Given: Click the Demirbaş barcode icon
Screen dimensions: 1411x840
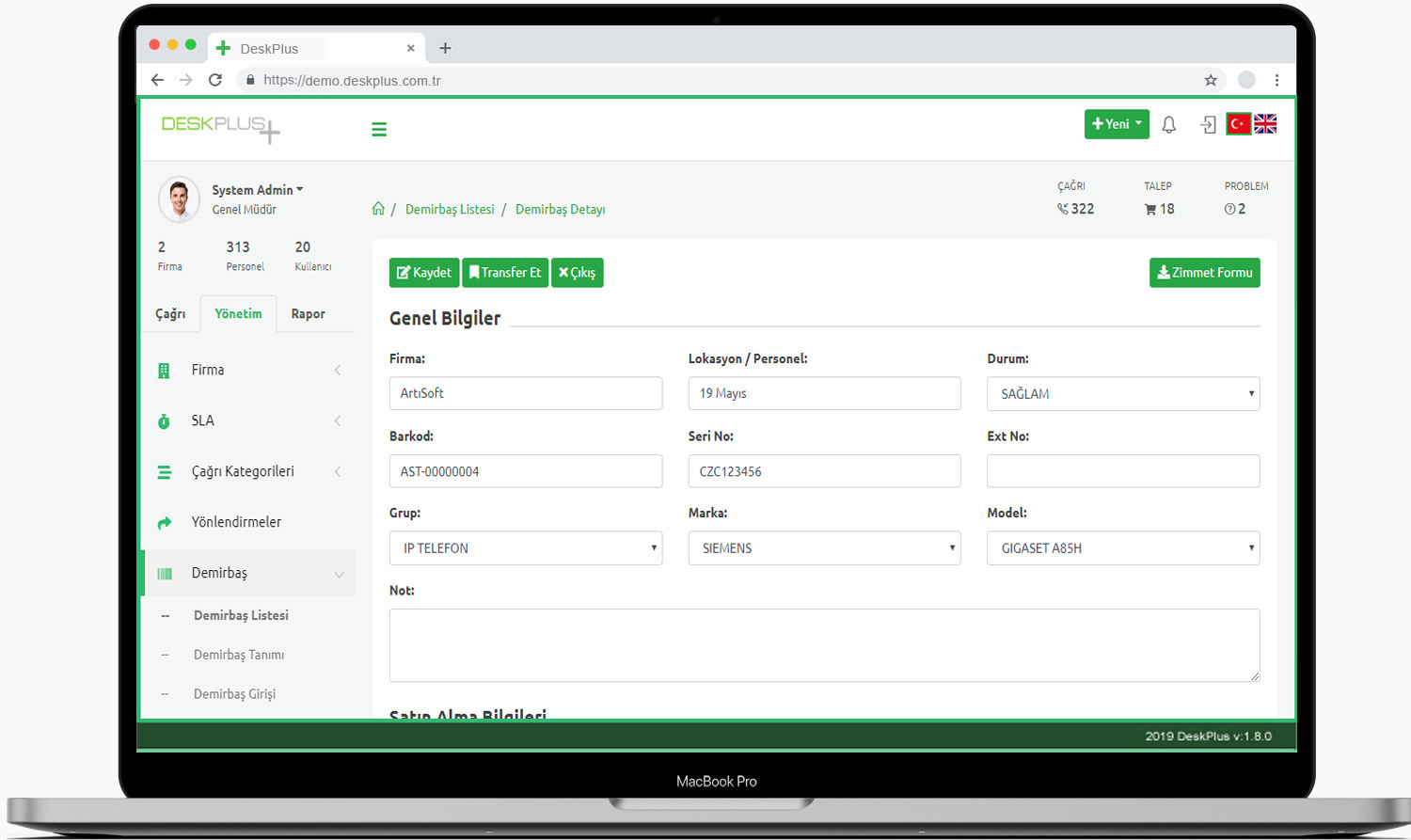Looking at the screenshot, I should point(165,574).
